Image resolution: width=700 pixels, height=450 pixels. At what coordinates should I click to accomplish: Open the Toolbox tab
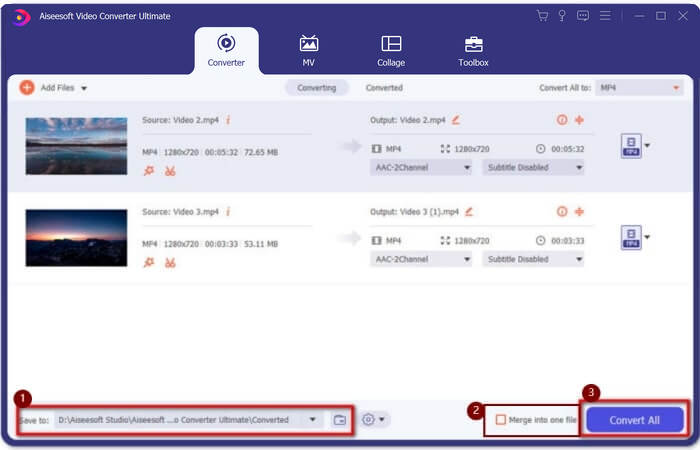473,50
